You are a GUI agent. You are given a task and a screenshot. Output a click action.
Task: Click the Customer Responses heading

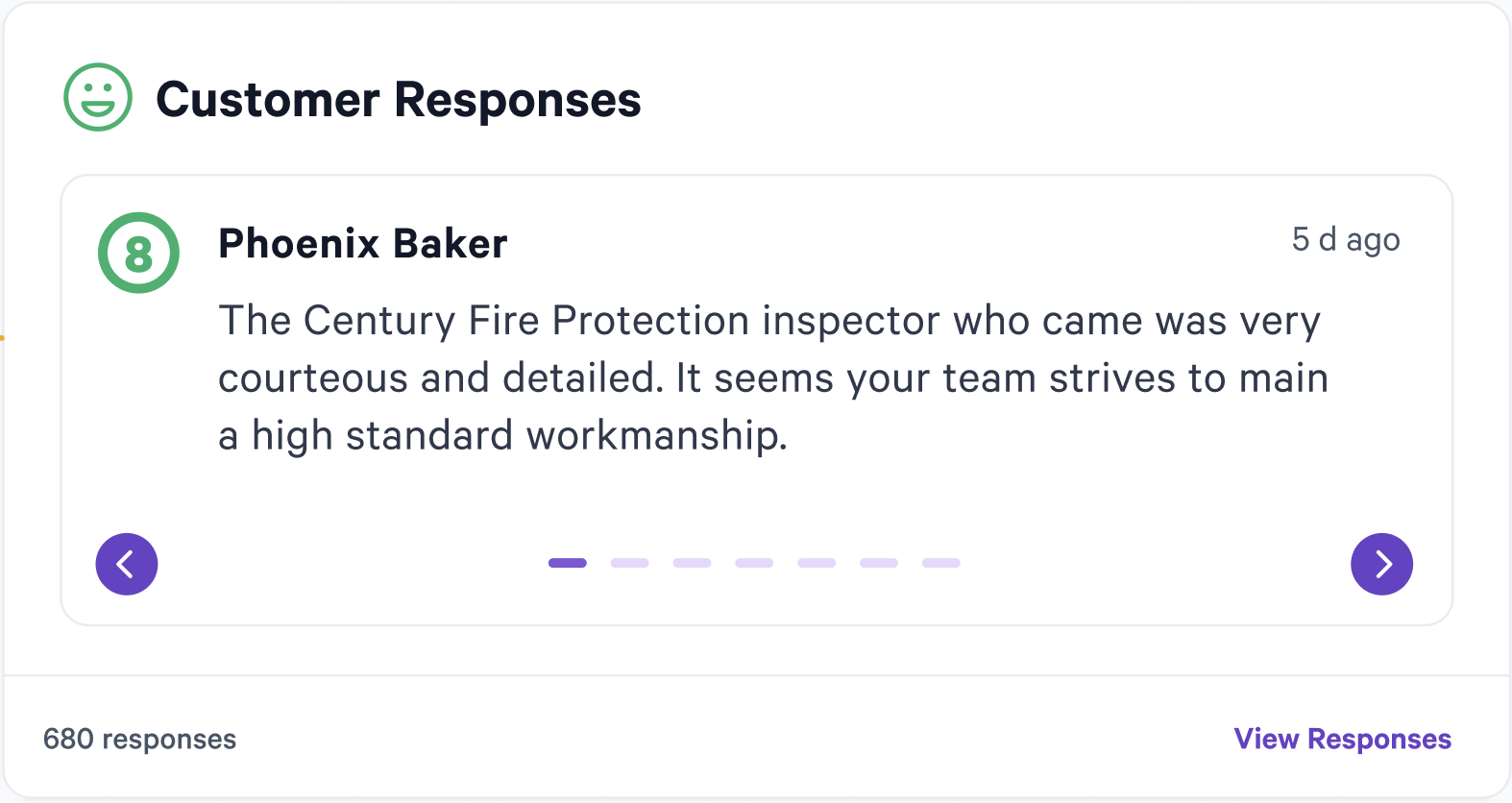[x=399, y=99]
